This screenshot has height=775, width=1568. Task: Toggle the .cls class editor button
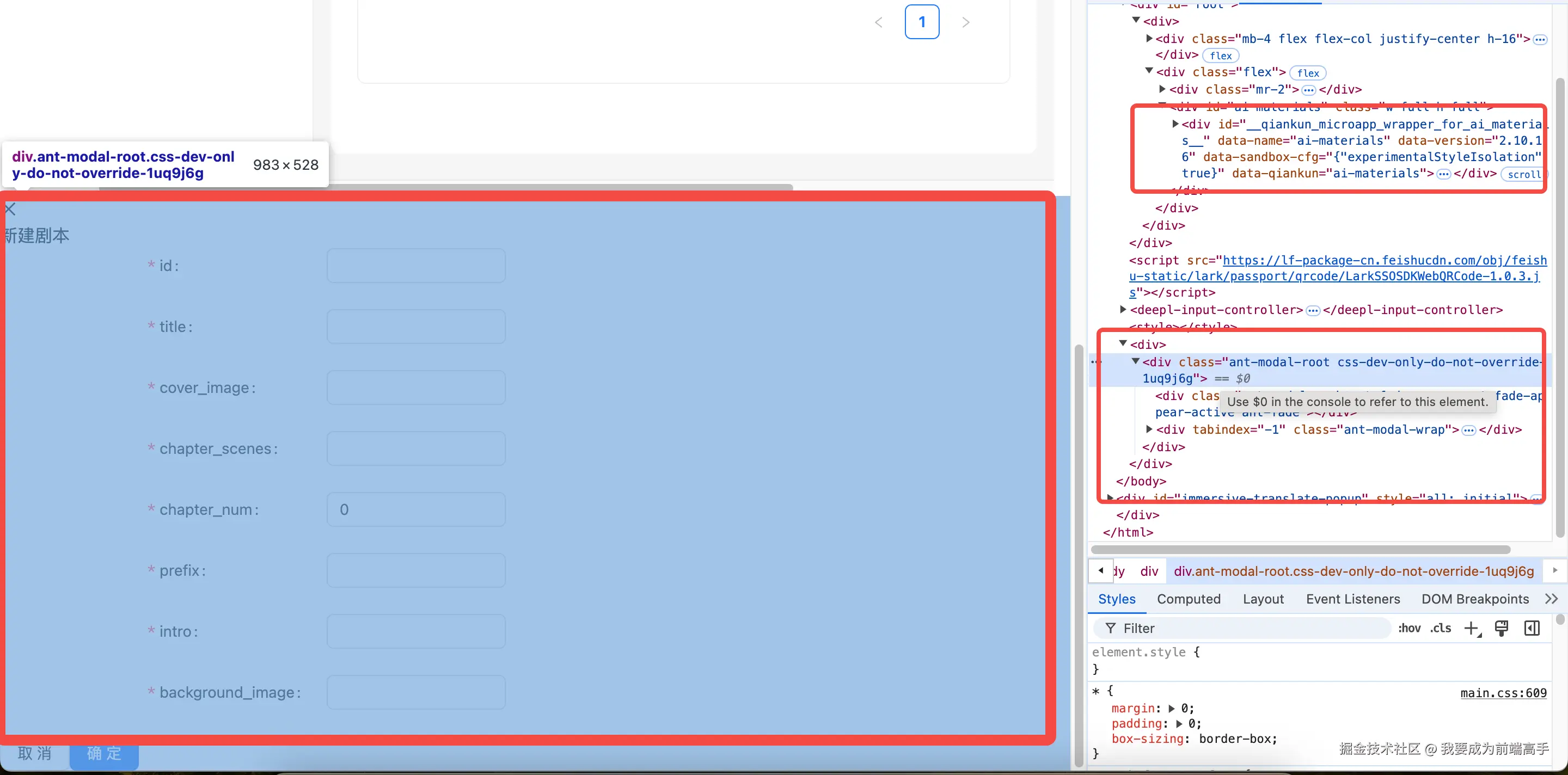pos(1440,629)
